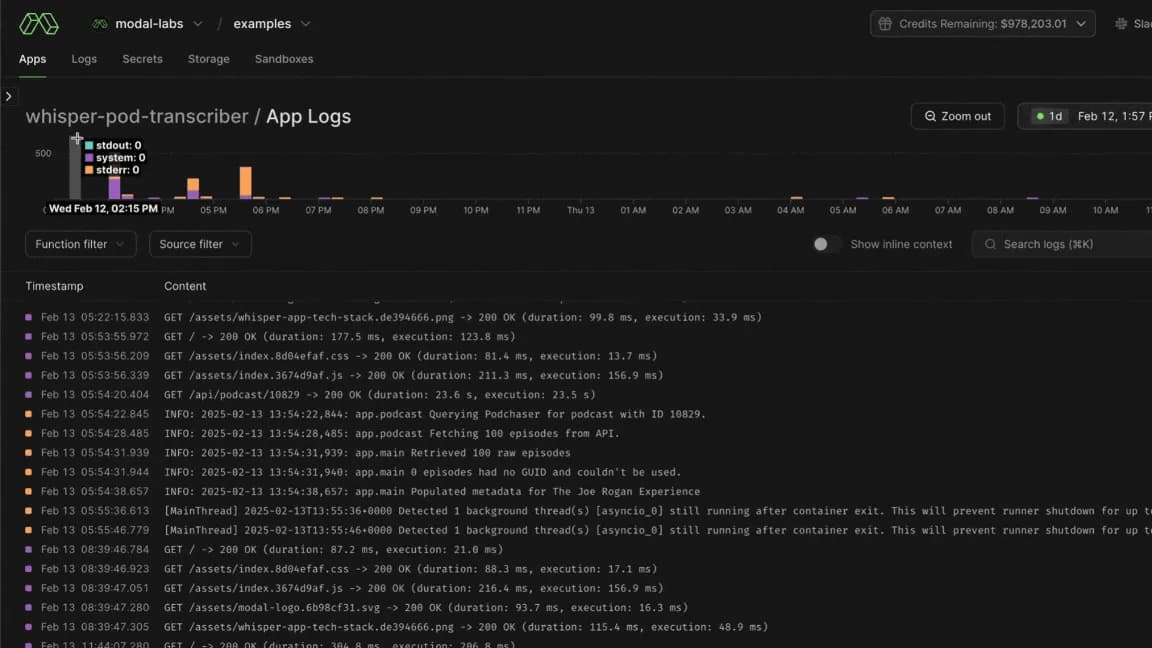Viewport: 1152px width, 648px height.
Task: Click the Content column header
Action: coord(185,286)
